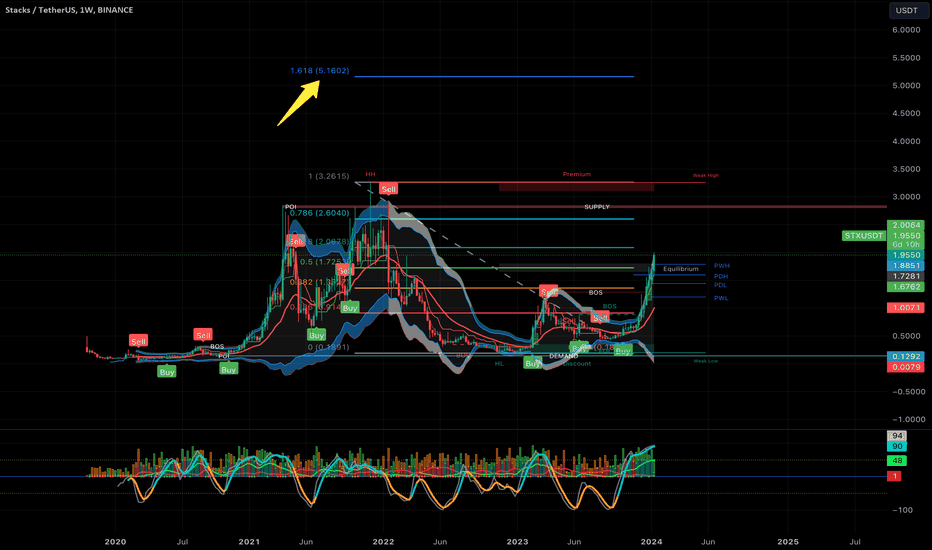Select the Sell signal beside the HH label
The image size is (932, 550).
pos(388,189)
